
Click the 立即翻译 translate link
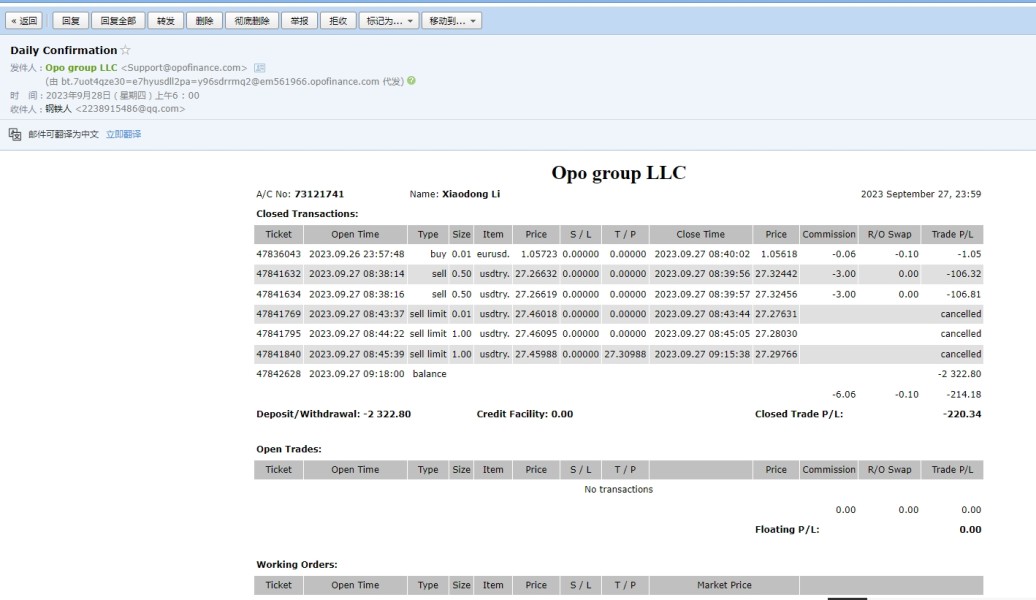click(x=124, y=134)
